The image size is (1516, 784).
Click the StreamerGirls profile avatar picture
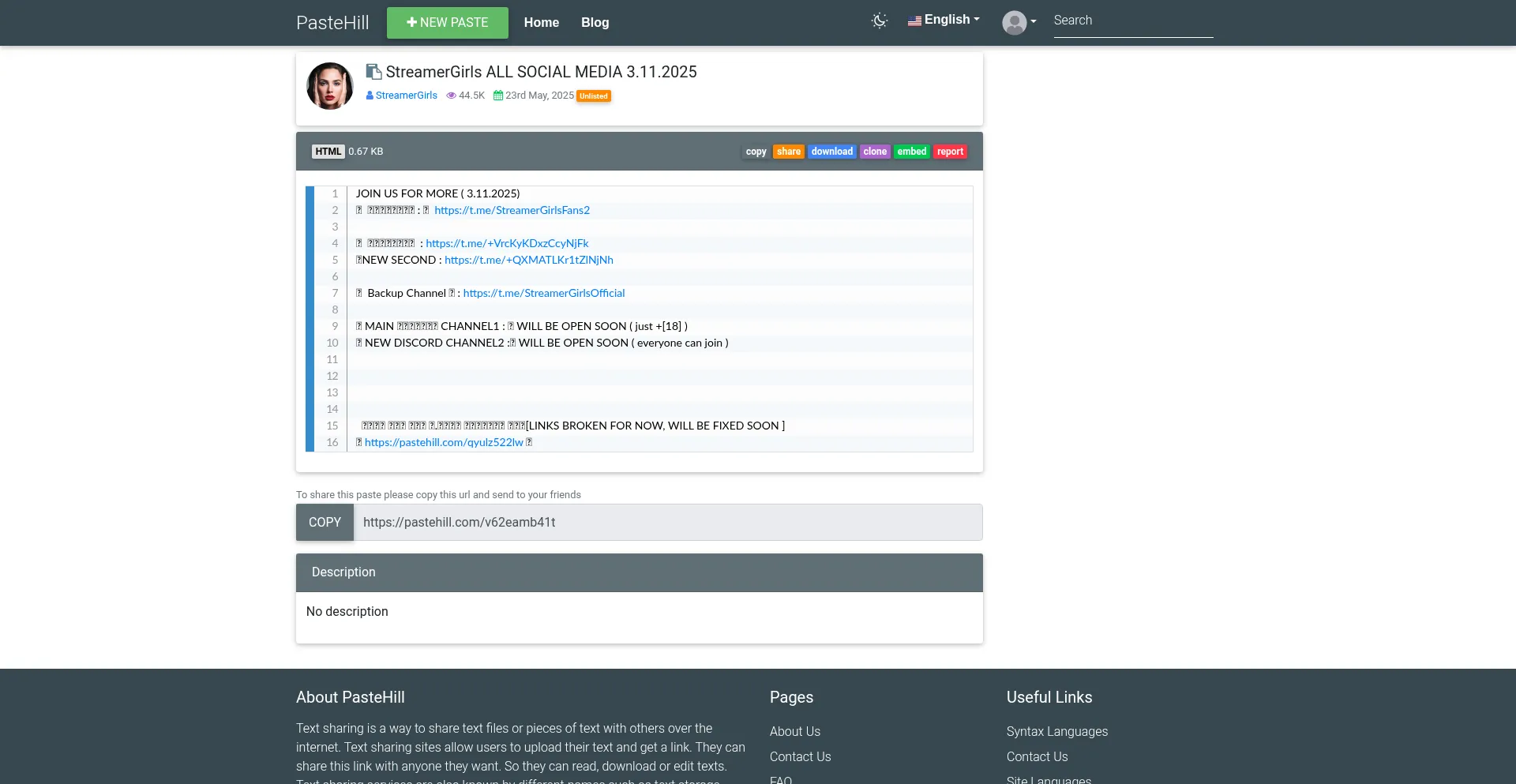click(330, 86)
